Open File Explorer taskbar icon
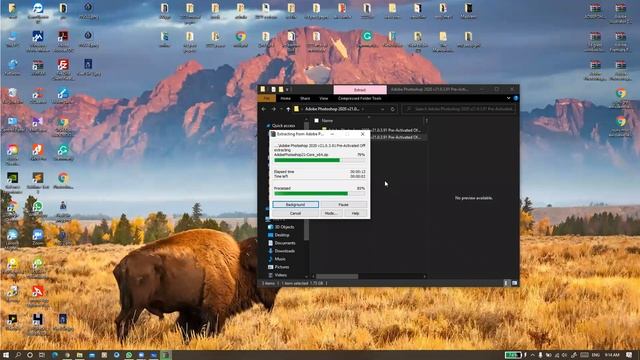The image size is (640, 360). [80, 355]
